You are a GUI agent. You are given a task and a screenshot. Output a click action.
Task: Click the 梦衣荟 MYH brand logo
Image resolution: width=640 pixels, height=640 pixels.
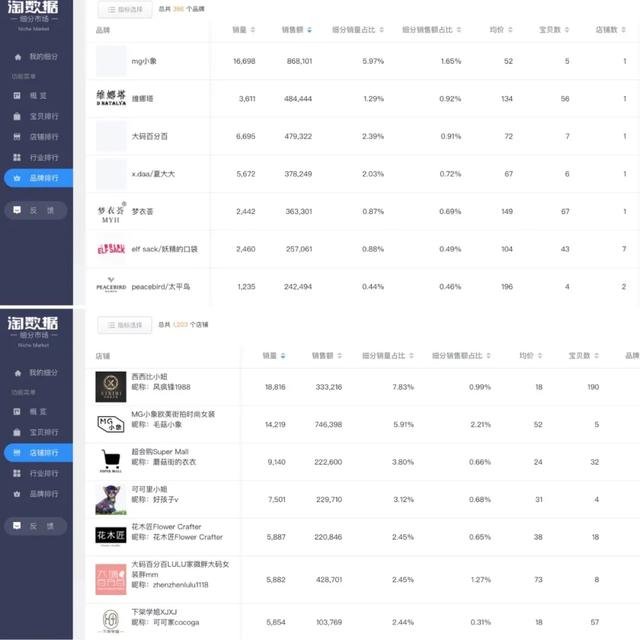click(111, 212)
